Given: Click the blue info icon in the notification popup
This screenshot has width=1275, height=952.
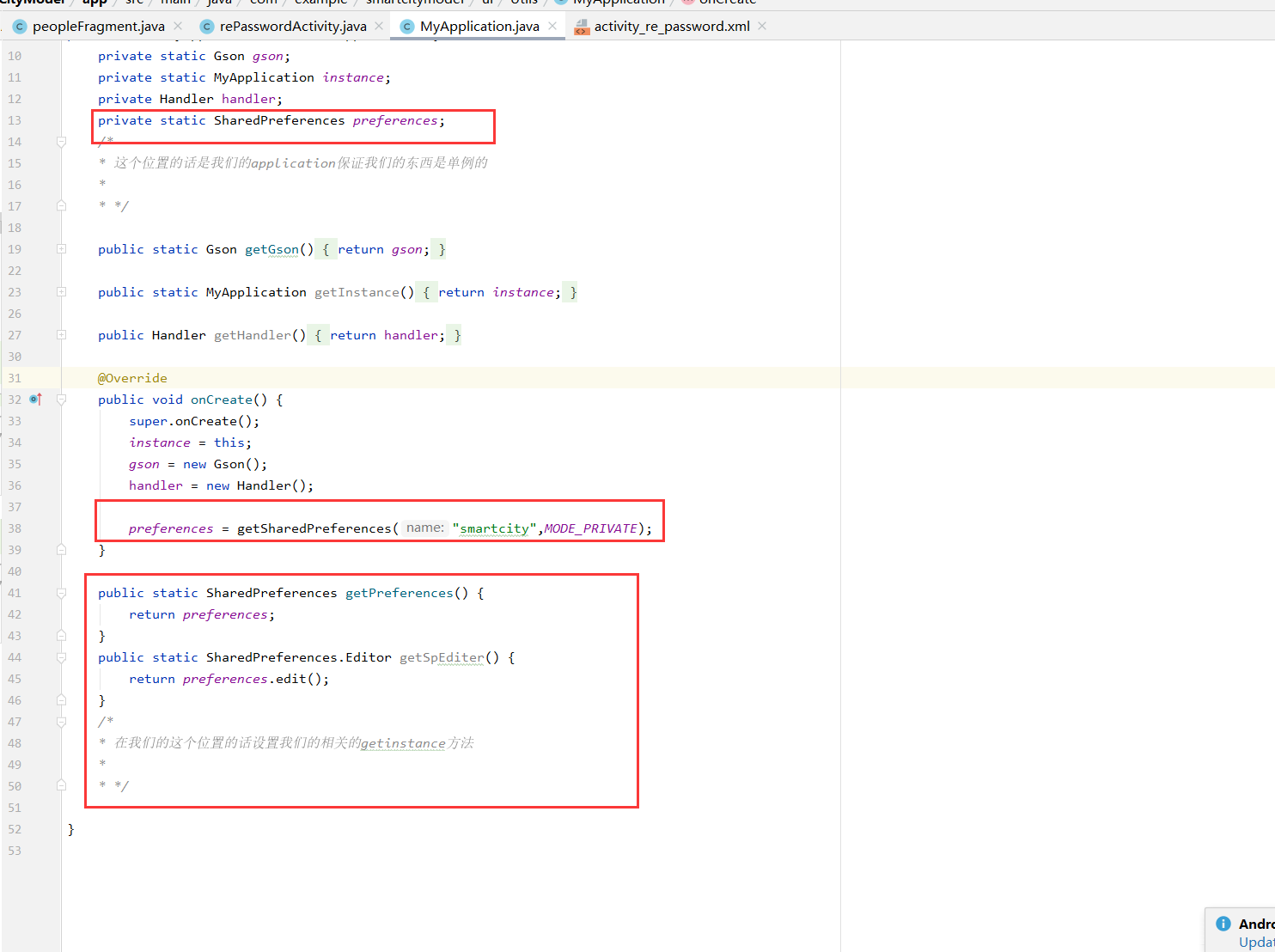Looking at the screenshot, I should (x=1223, y=923).
